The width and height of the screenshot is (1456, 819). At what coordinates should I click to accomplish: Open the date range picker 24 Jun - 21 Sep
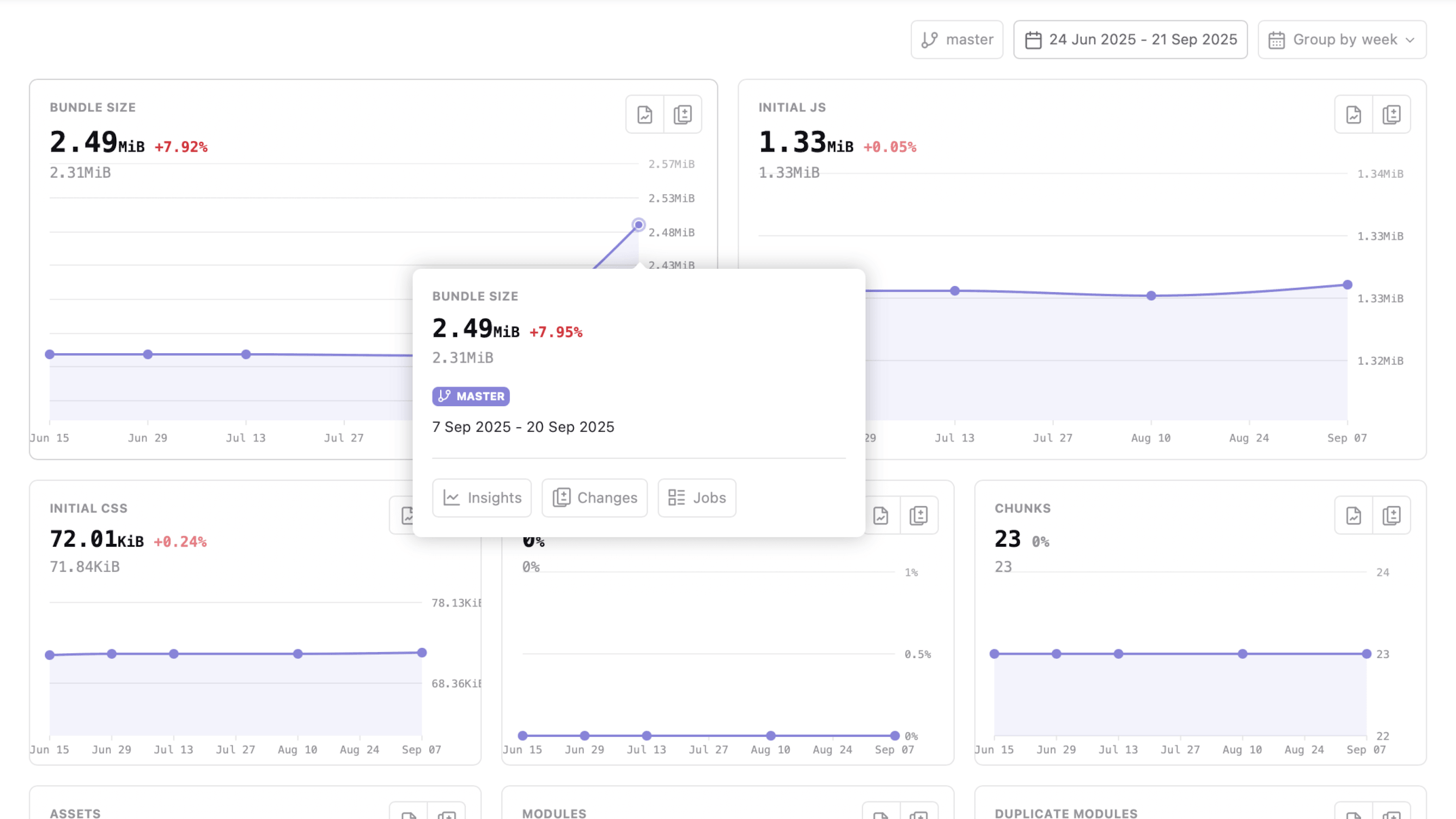coord(1129,39)
